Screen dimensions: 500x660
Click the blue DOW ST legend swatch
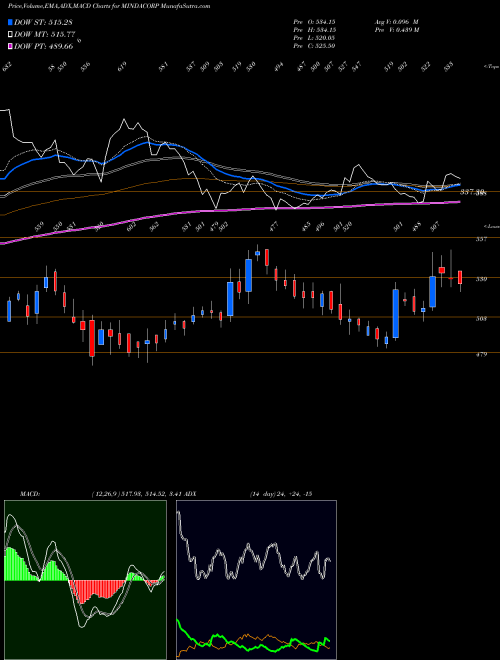click(x=11, y=22)
